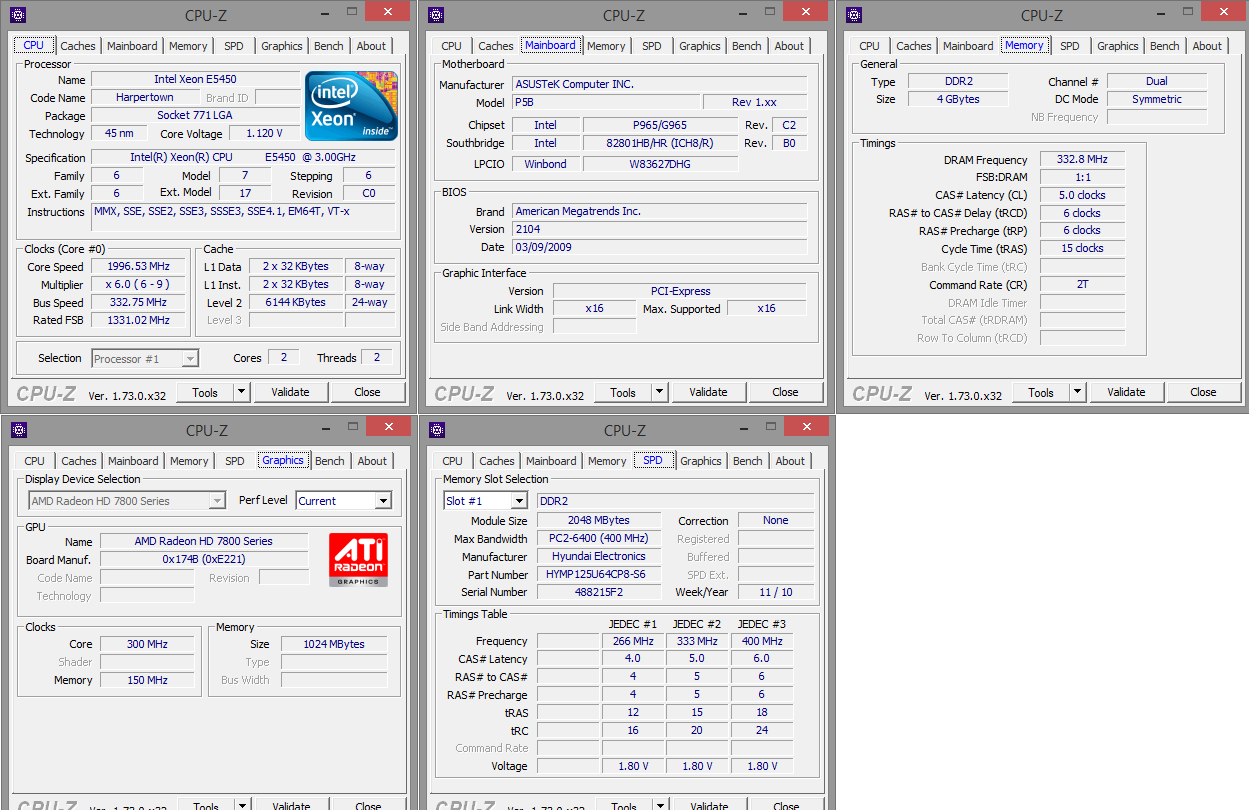
Task: Click the Close button in the Mainboard window footer
Action: pos(785,392)
